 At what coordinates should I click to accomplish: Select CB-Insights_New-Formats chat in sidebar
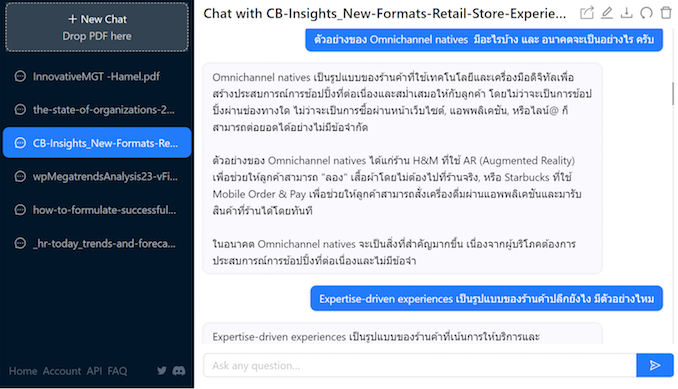(x=97, y=143)
